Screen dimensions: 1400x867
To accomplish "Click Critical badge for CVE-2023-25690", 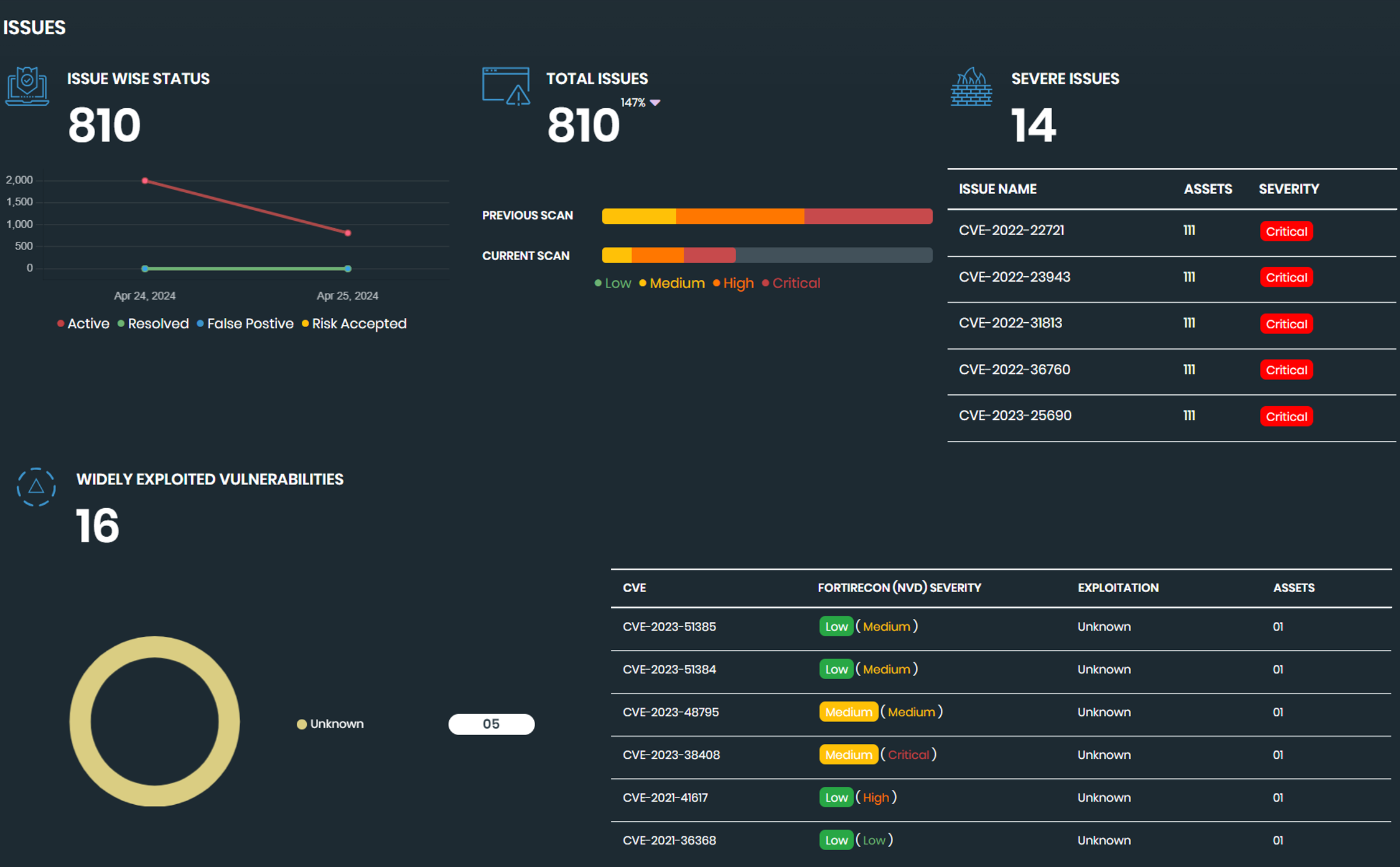I will point(1286,416).
